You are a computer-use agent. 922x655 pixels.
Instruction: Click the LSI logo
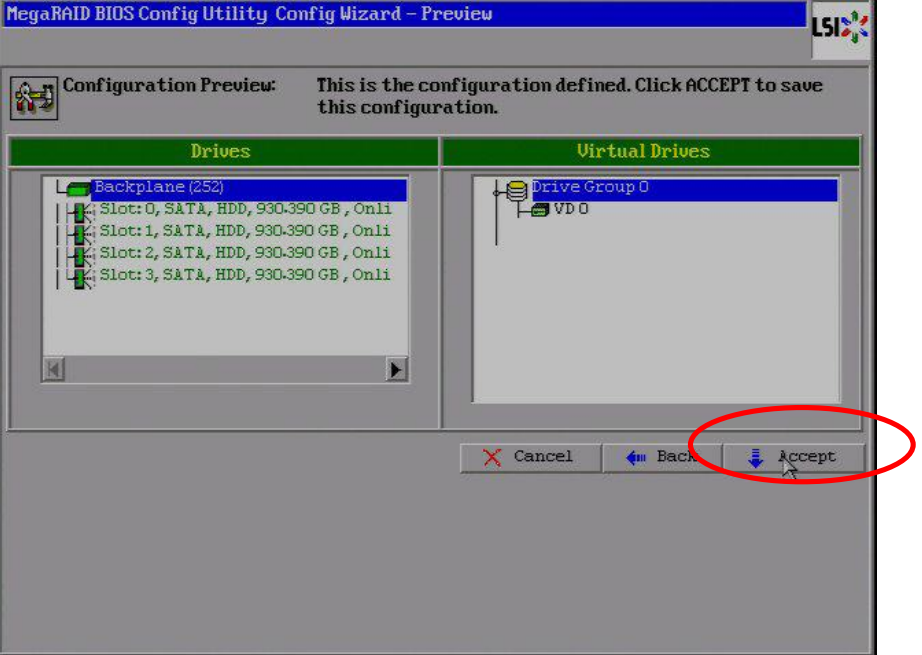click(x=840, y=28)
